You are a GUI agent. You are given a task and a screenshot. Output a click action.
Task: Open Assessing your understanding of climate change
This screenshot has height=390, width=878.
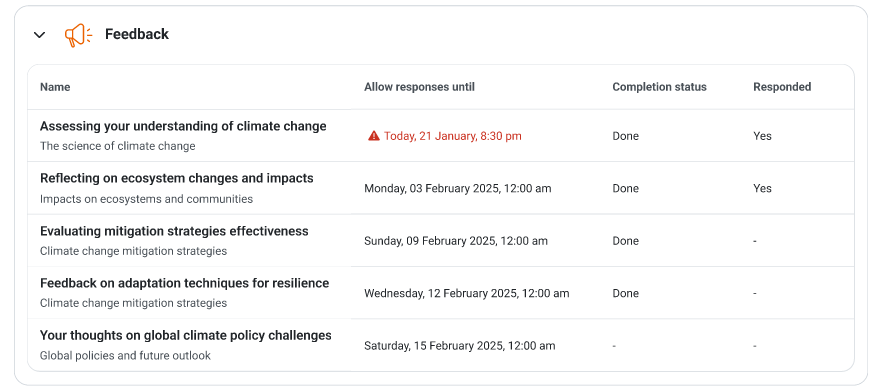(183, 126)
